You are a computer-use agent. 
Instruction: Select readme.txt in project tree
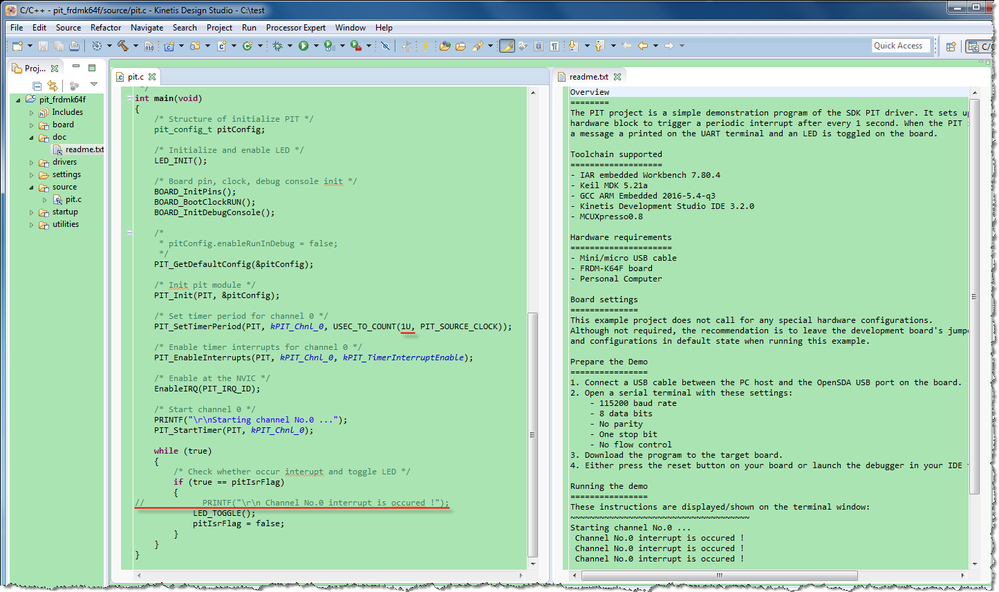point(78,149)
